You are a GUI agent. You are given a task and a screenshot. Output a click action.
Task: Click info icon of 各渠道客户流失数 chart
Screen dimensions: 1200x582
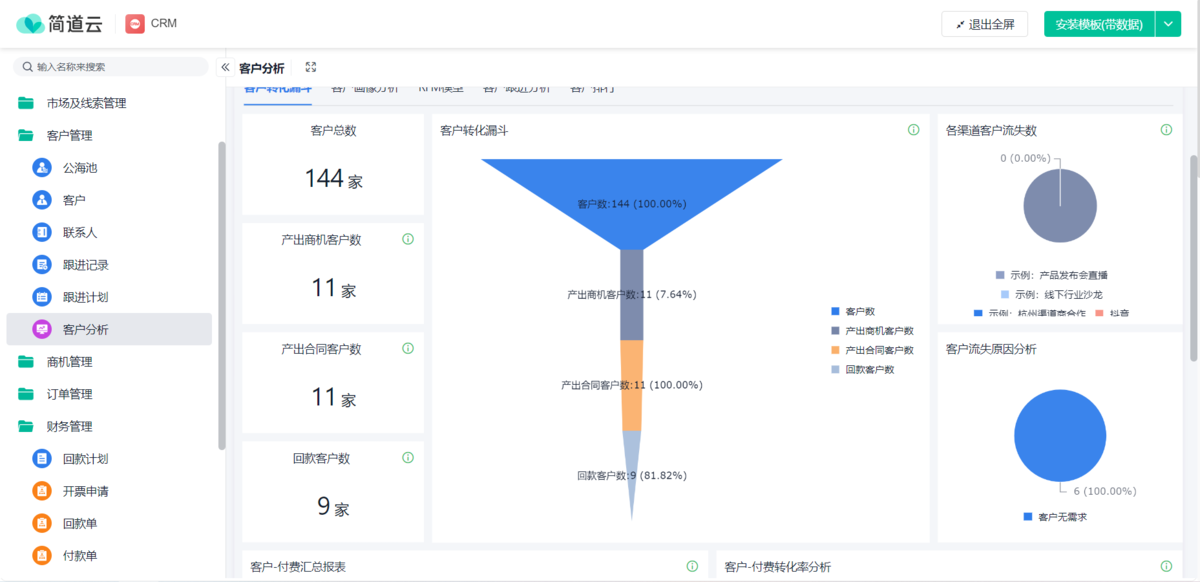[1166, 130]
